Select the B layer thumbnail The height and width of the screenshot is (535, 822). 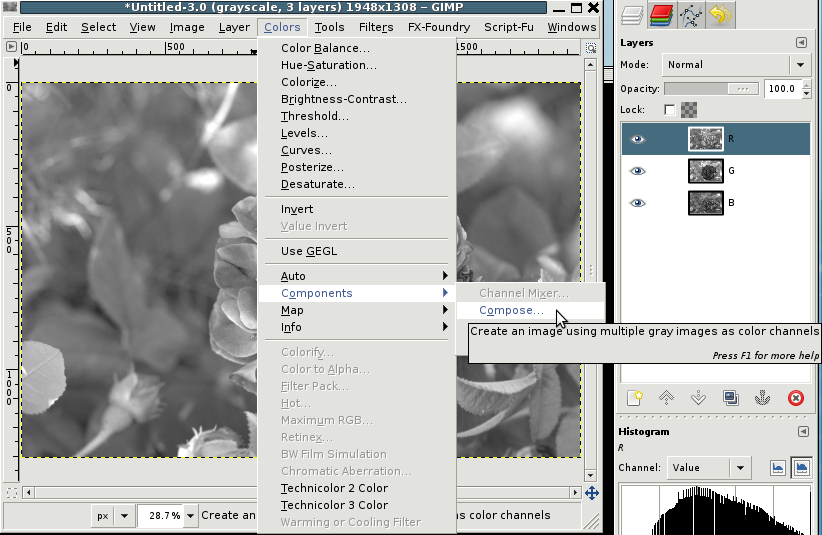706,203
